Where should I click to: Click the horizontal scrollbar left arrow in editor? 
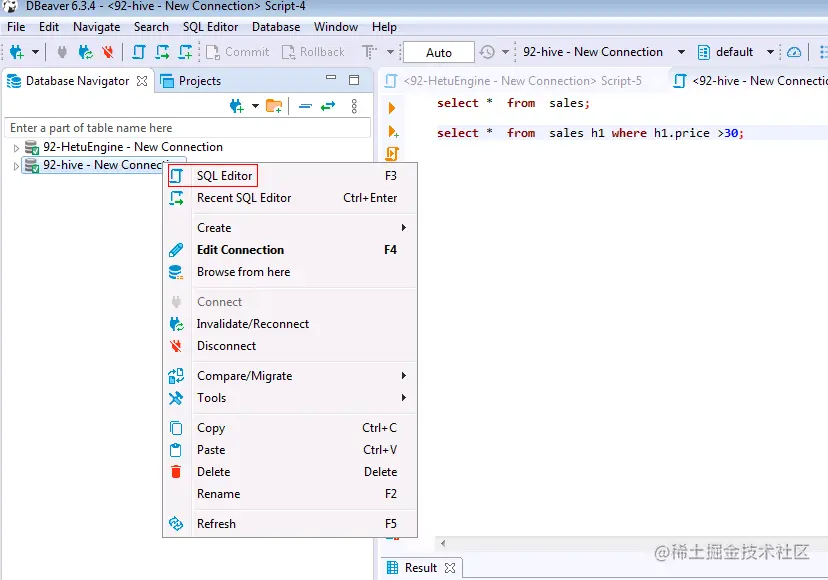[443, 543]
